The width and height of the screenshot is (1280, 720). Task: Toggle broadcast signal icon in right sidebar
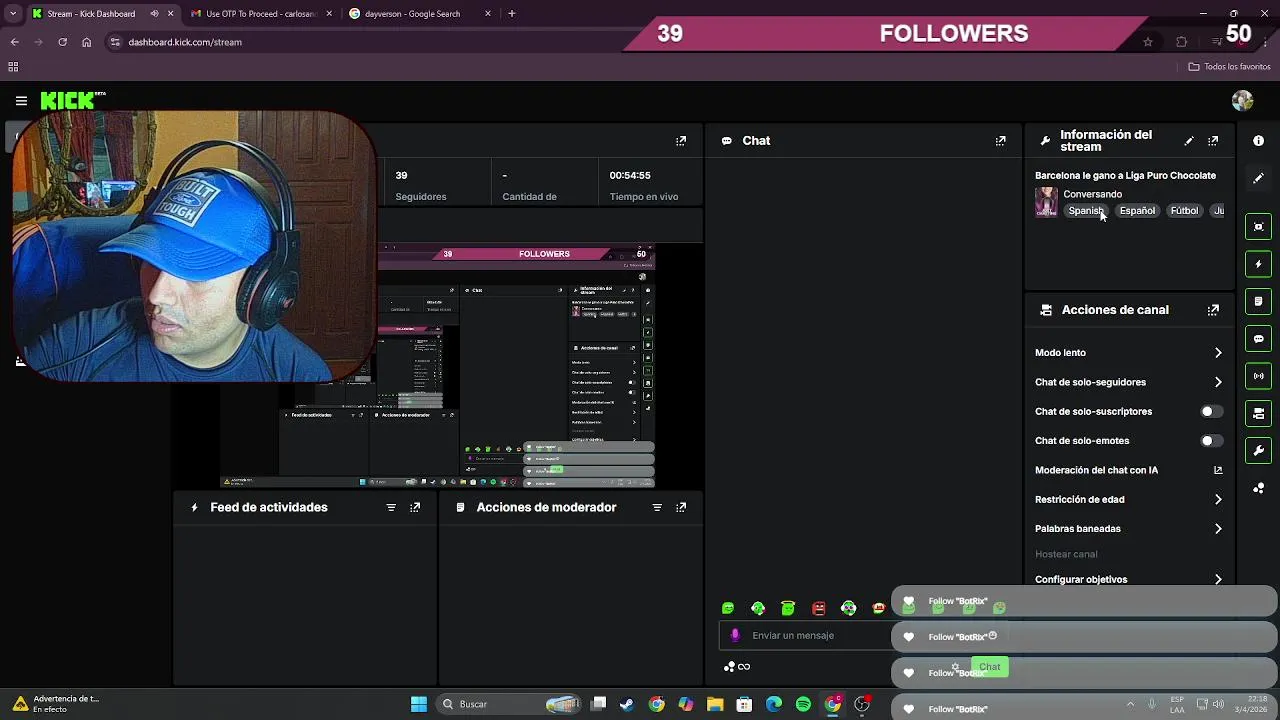point(1258,376)
